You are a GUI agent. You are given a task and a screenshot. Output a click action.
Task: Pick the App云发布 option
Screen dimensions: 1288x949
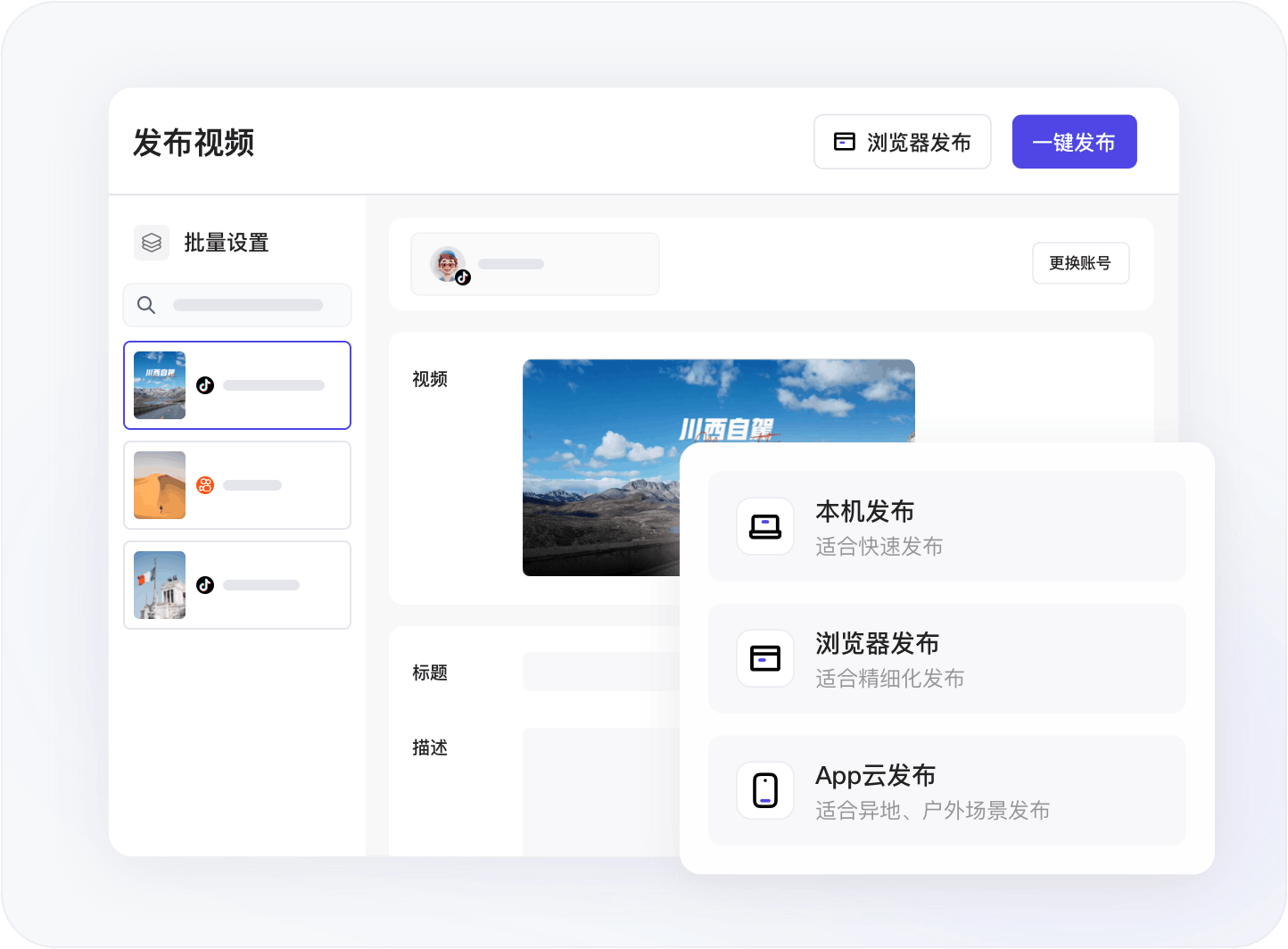point(945,790)
